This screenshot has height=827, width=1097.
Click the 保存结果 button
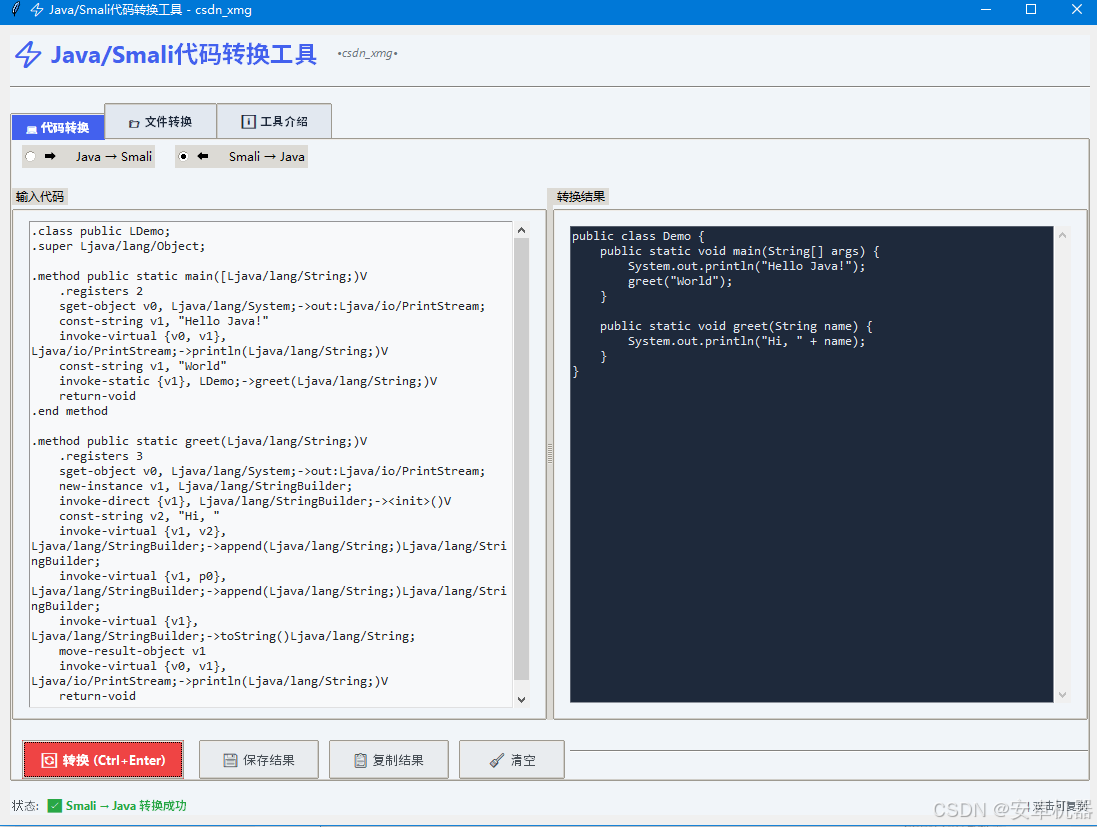coord(259,760)
